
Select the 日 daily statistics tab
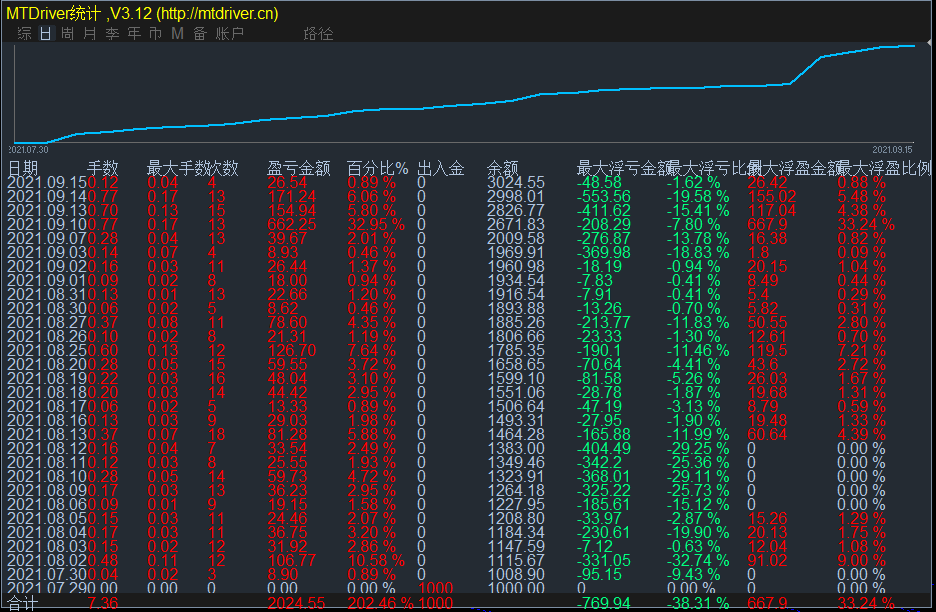[x=45, y=33]
